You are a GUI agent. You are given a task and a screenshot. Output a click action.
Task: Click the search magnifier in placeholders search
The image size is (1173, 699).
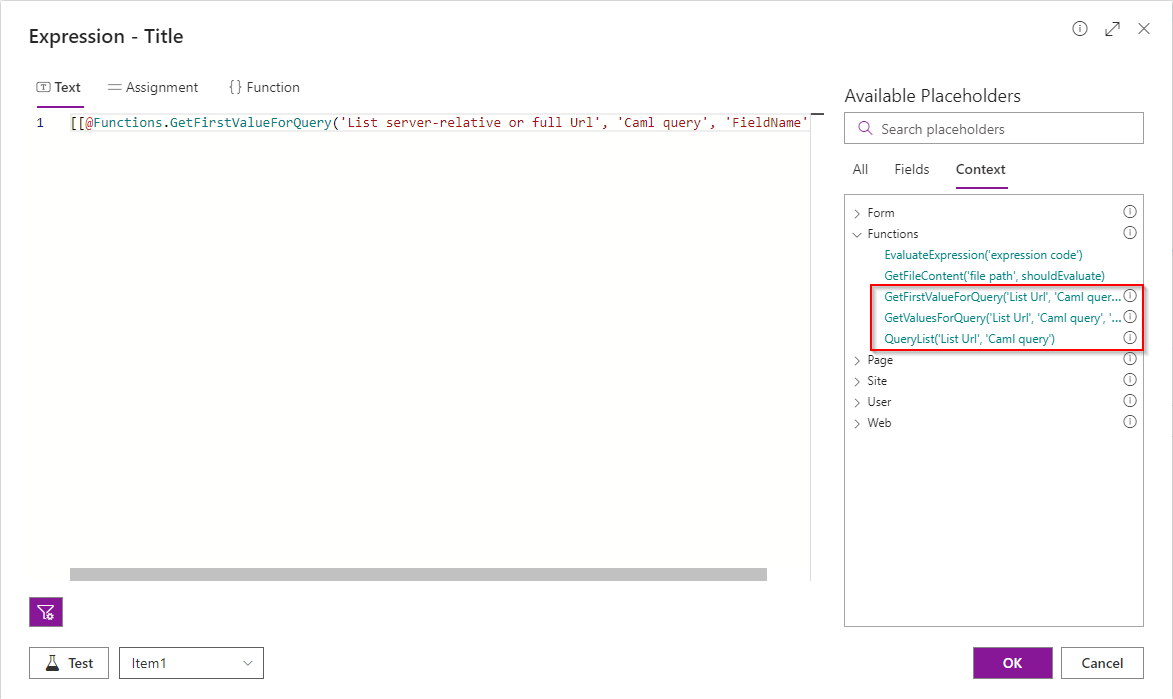point(865,128)
